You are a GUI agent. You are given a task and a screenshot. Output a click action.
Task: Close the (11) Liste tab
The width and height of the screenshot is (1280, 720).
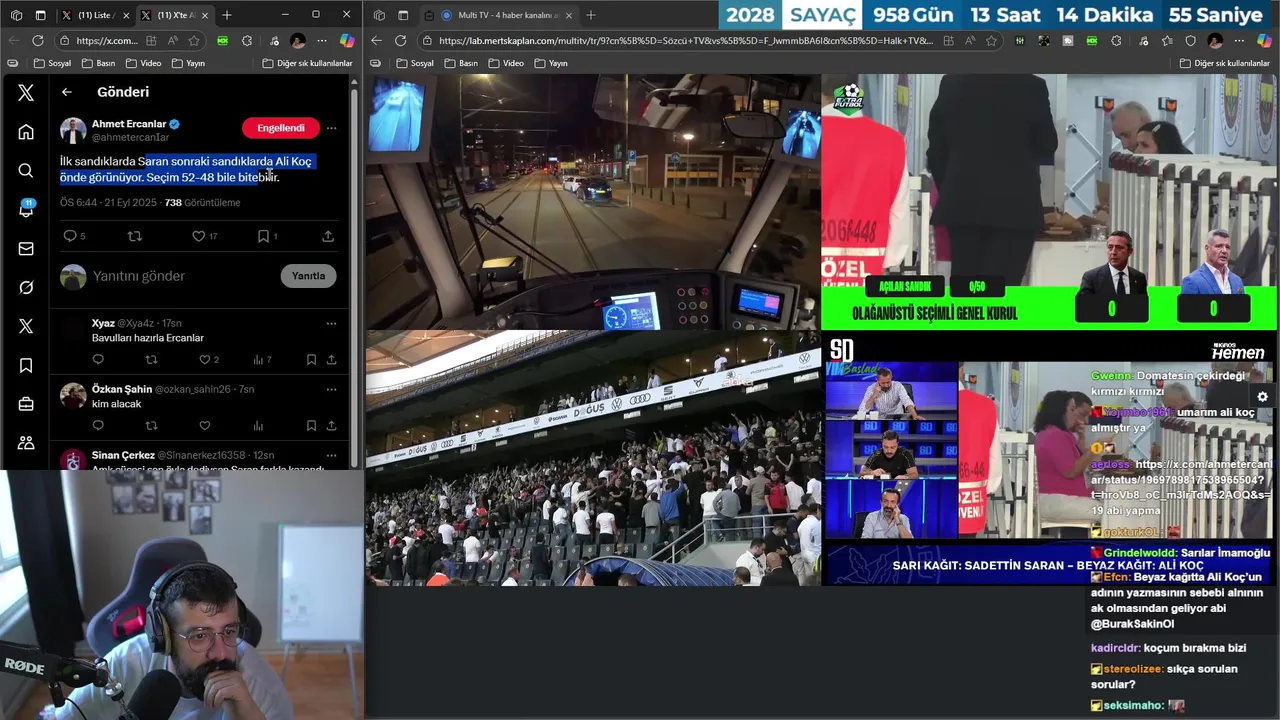125,15
